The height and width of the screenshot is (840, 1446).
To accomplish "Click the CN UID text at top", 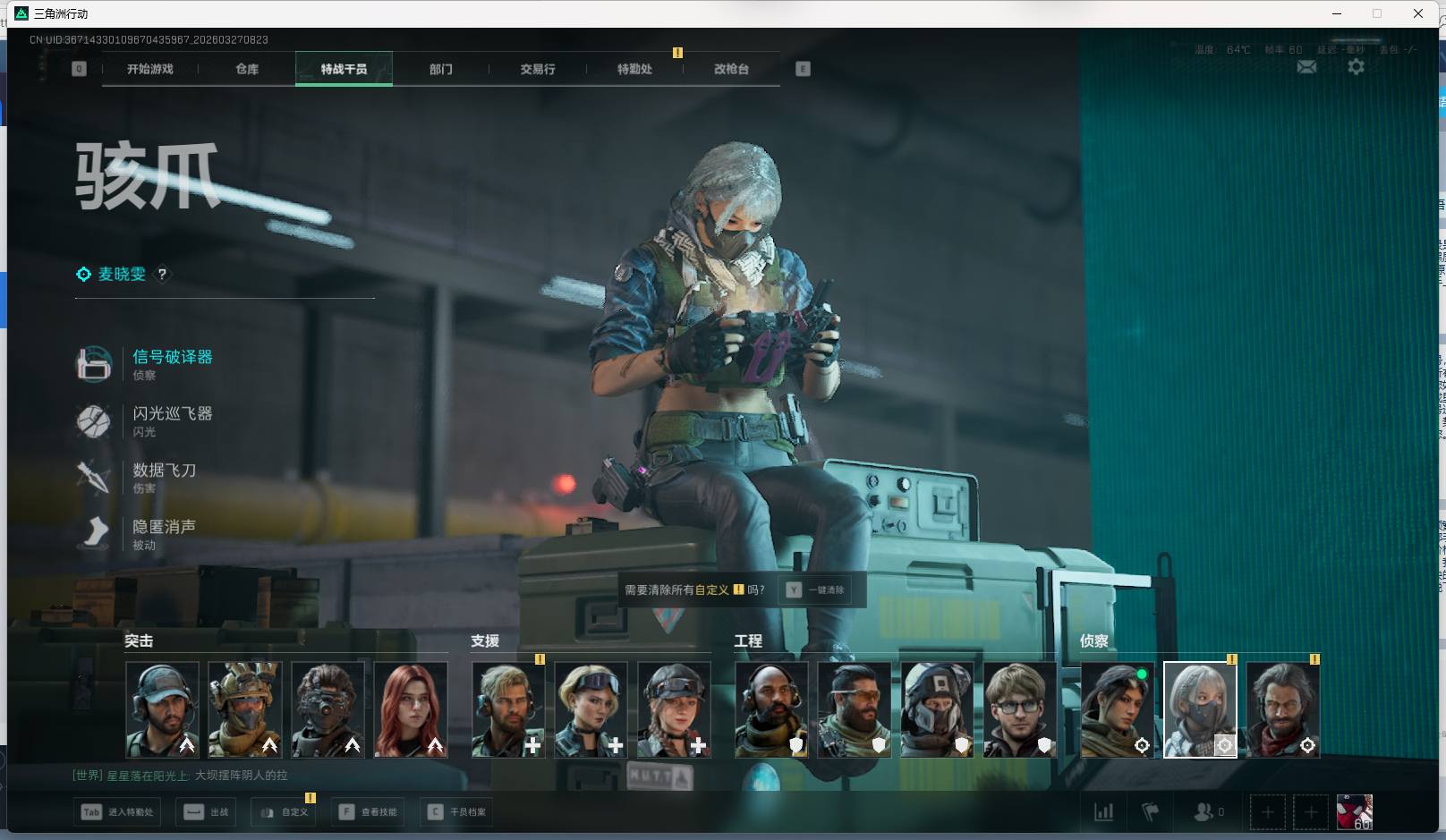I will [149, 40].
